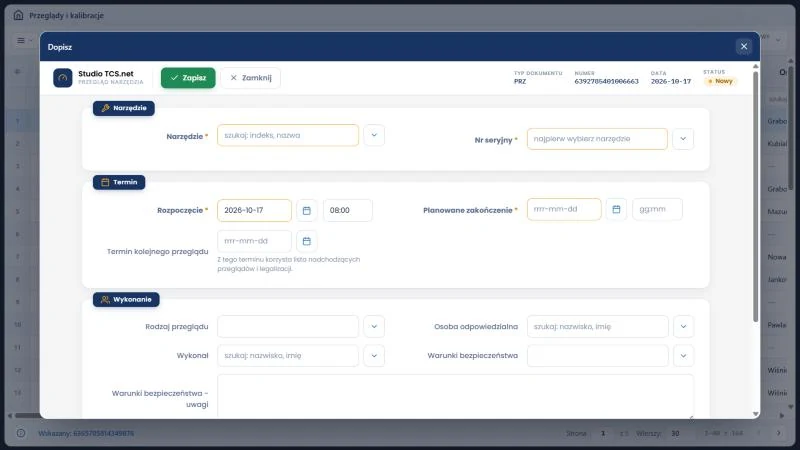Focus the Warunki bezpieczeństwa field

597,356
